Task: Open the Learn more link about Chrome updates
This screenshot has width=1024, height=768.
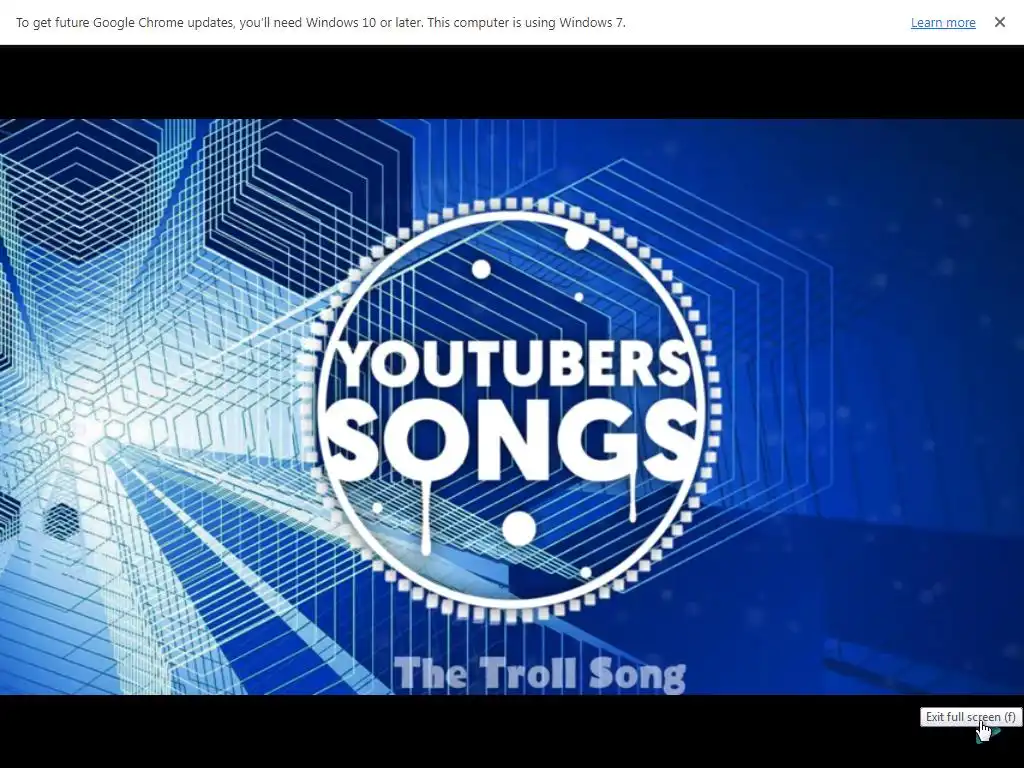Action: pyautogui.click(x=943, y=22)
